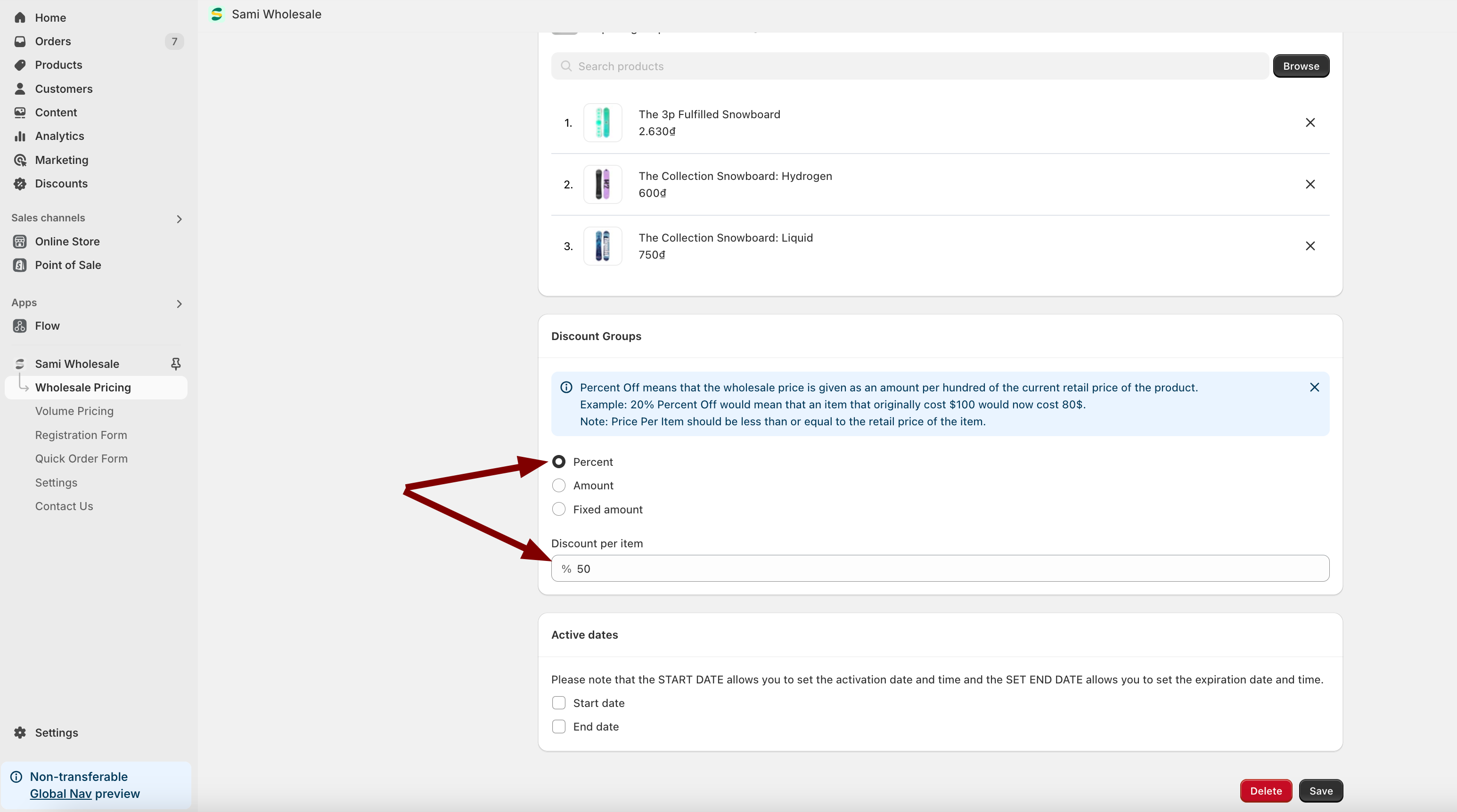Click the Orders count badge 7
The image size is (1457, 812).
point(174,41)
